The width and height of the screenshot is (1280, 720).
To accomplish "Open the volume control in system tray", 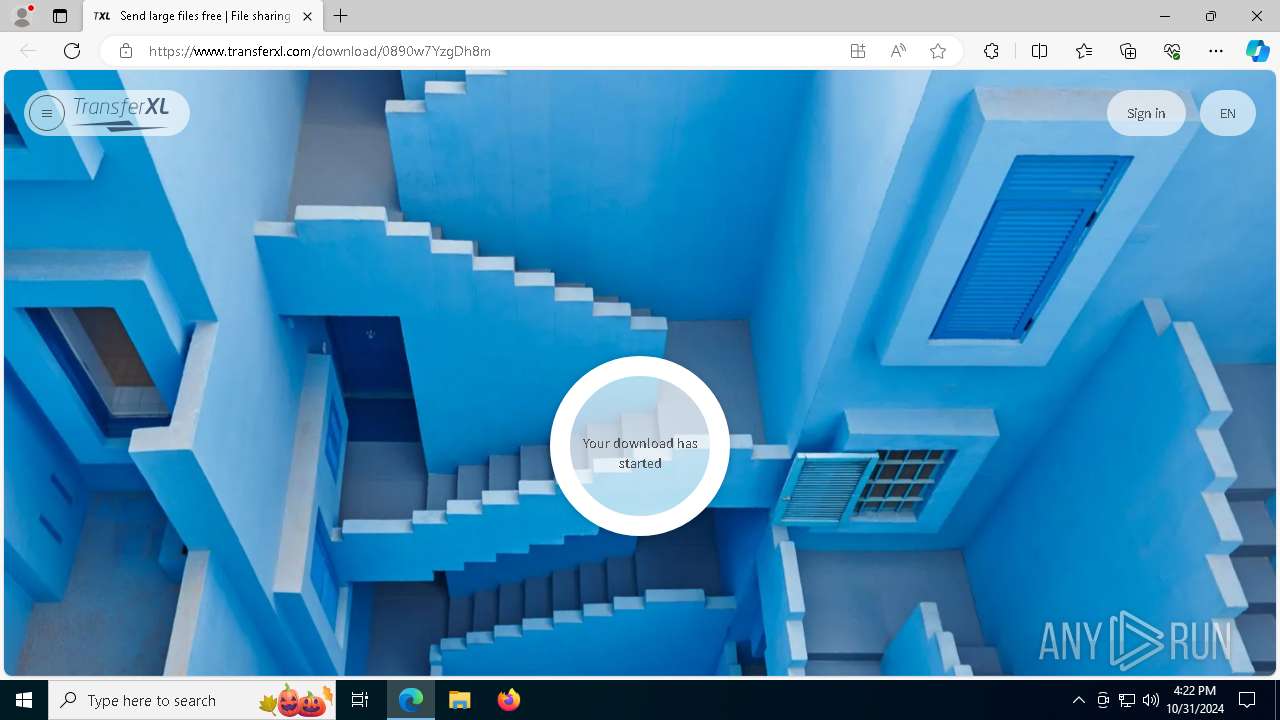I will pos(1150,700).
